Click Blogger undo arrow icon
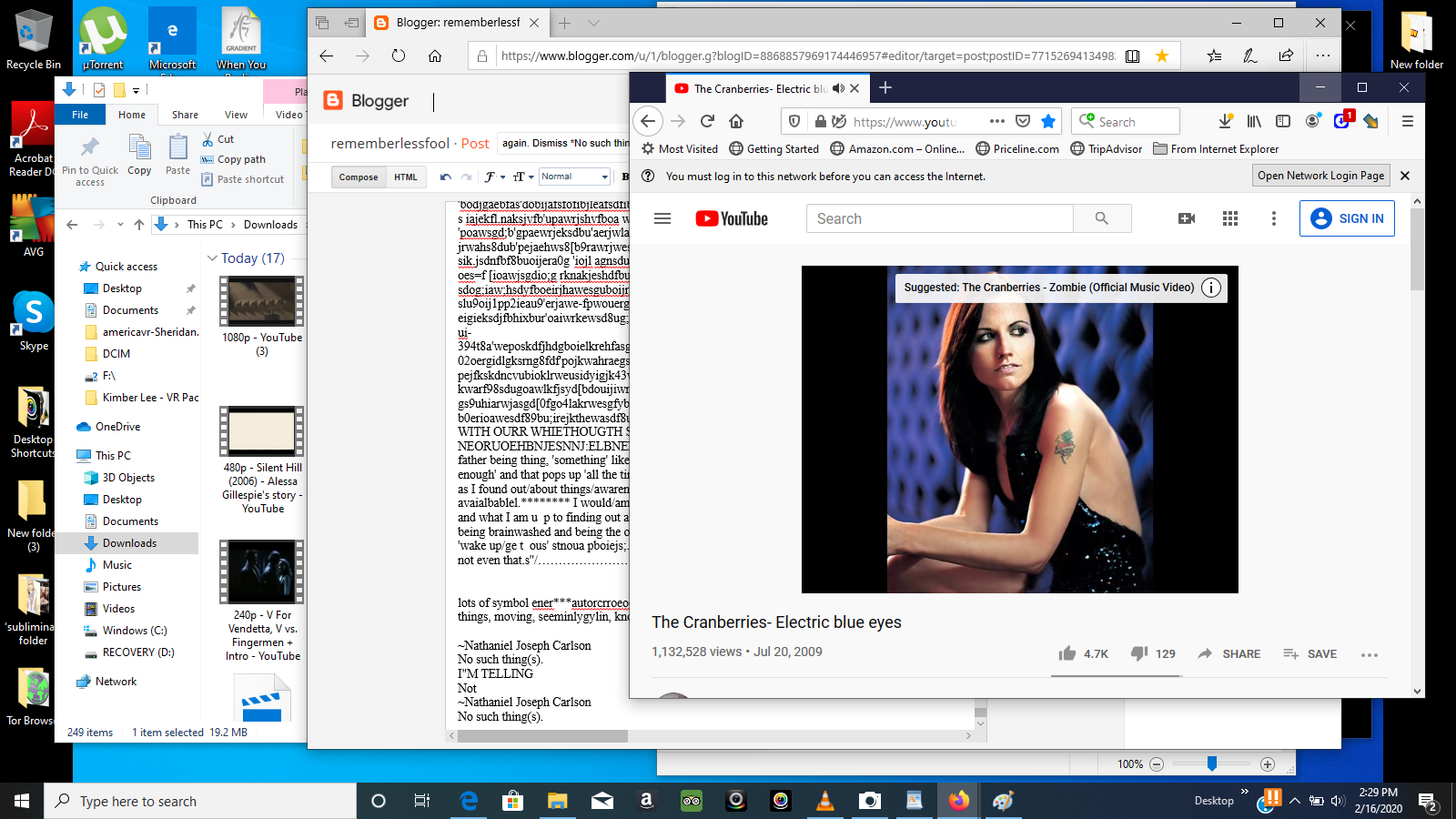Viewport: 1456px width, 819px height. [x=445, y=177]
